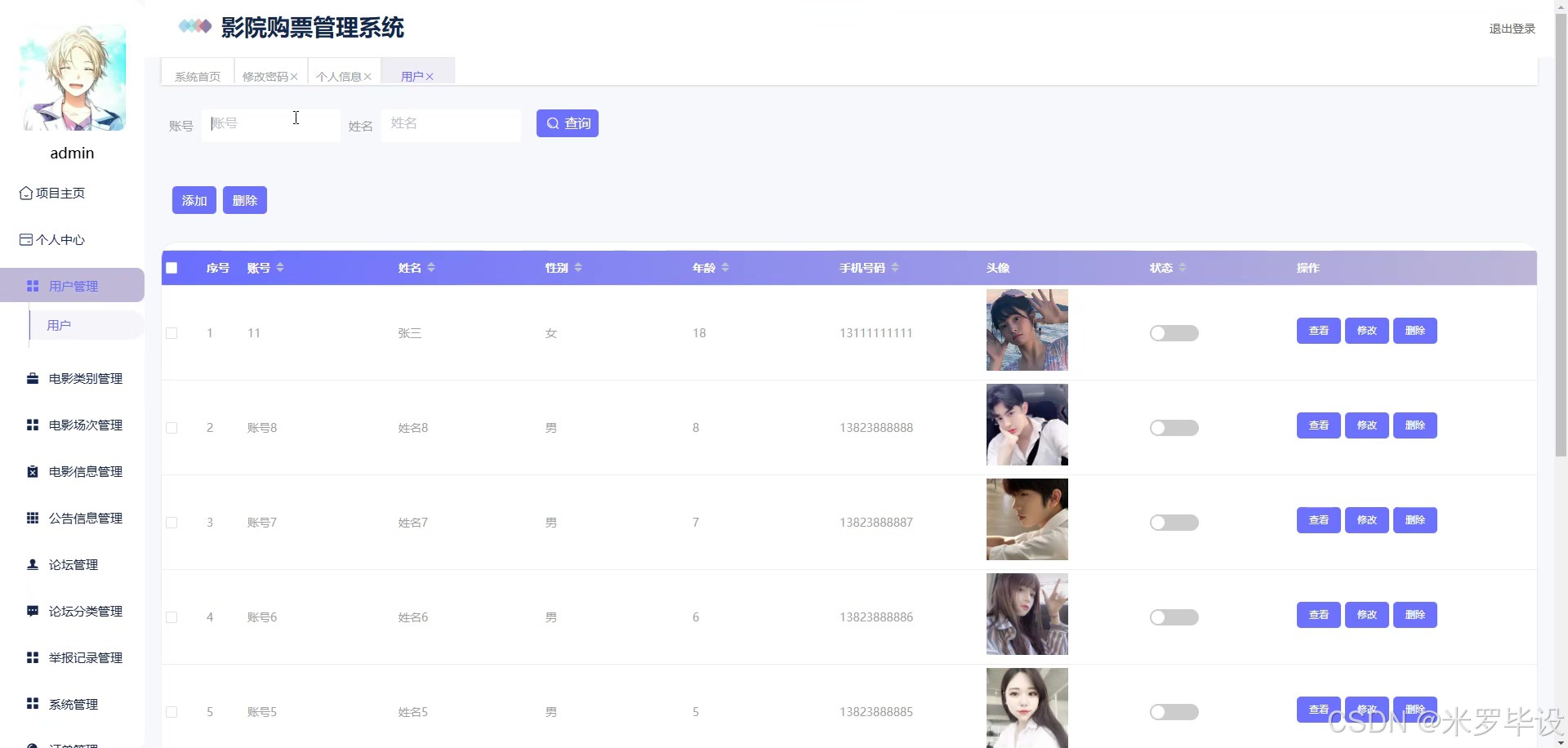
Task: Close the 个人信息 tab with its X
Action: tap(367, 77)
